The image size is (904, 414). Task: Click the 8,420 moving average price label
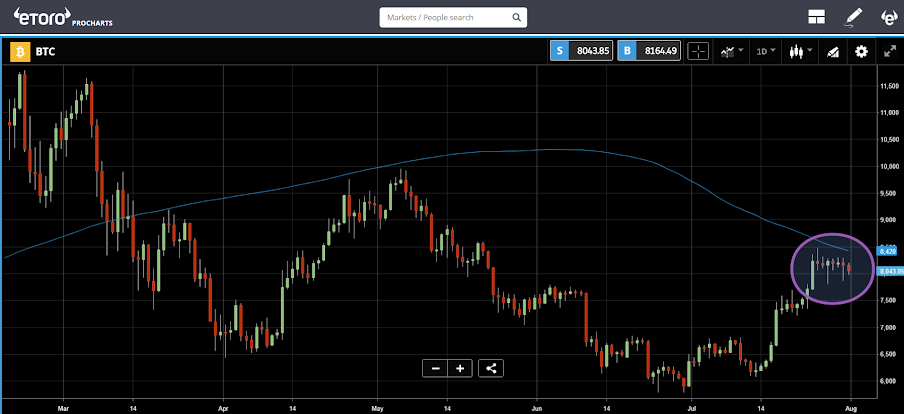886,251
